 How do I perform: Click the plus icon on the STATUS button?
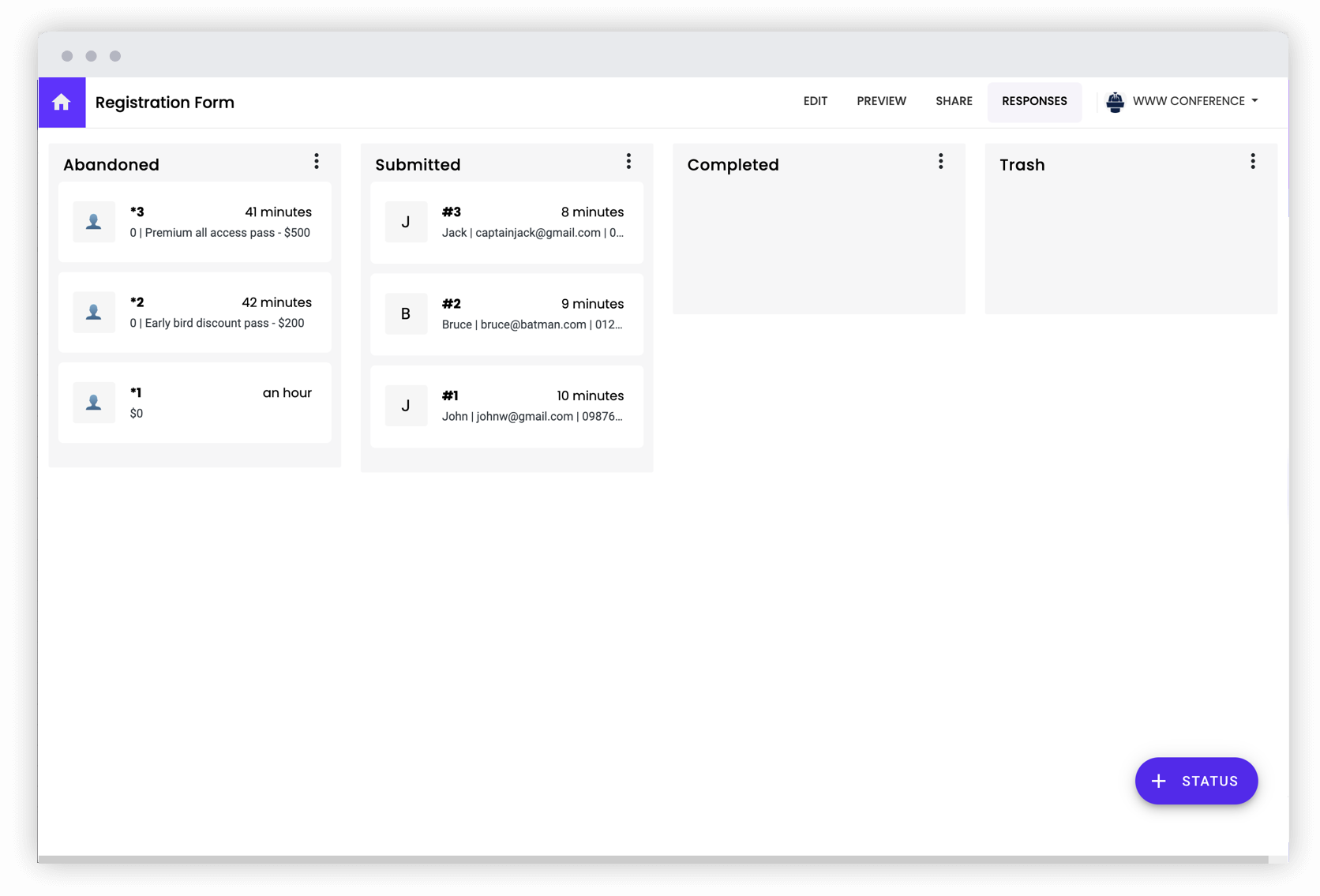tap(1158, 781)
